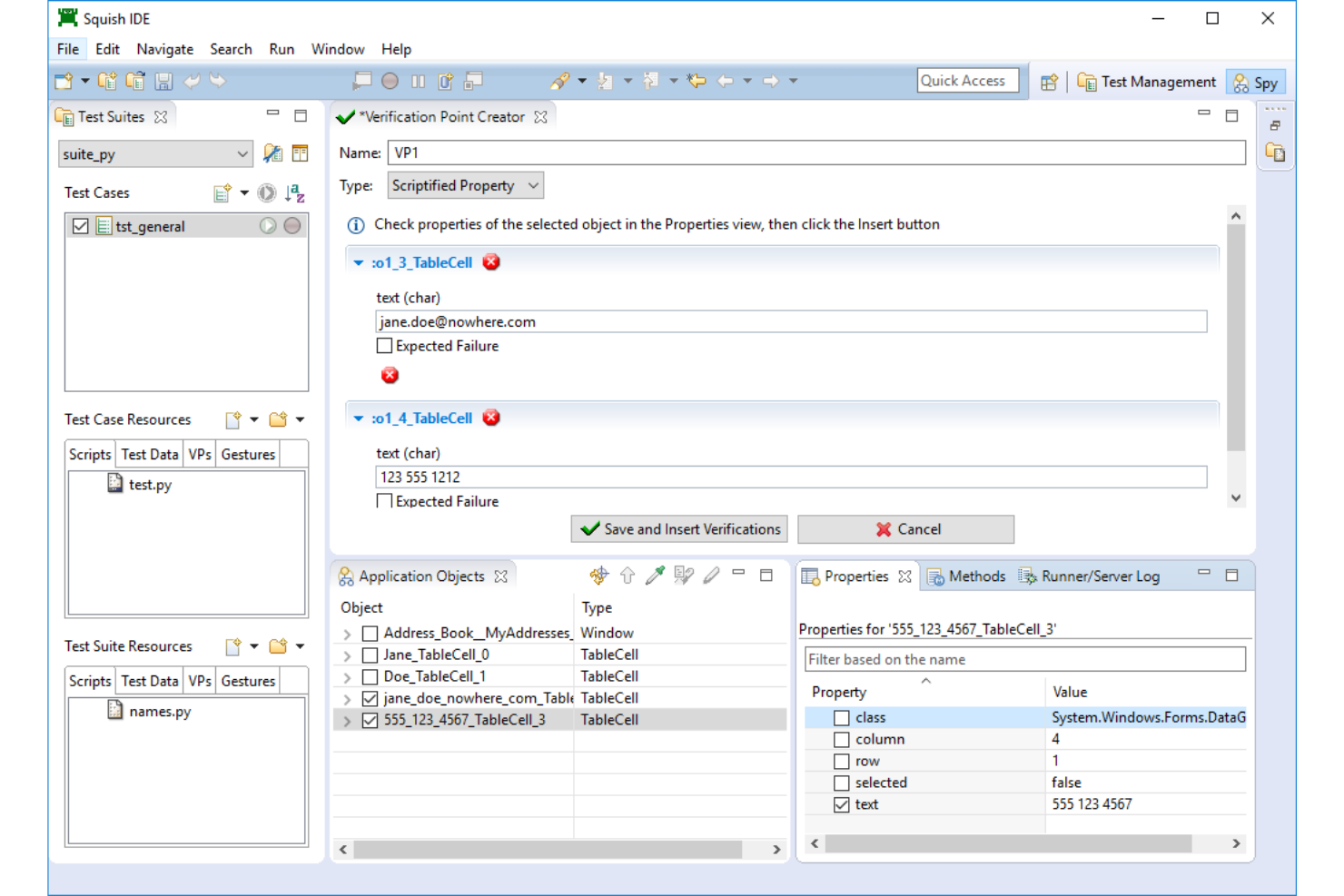Click the Verification Point Creator vertical scrollbar
Image resolution: width=1344 pixels, height=896 pixels.
[x=1235, y=338]
